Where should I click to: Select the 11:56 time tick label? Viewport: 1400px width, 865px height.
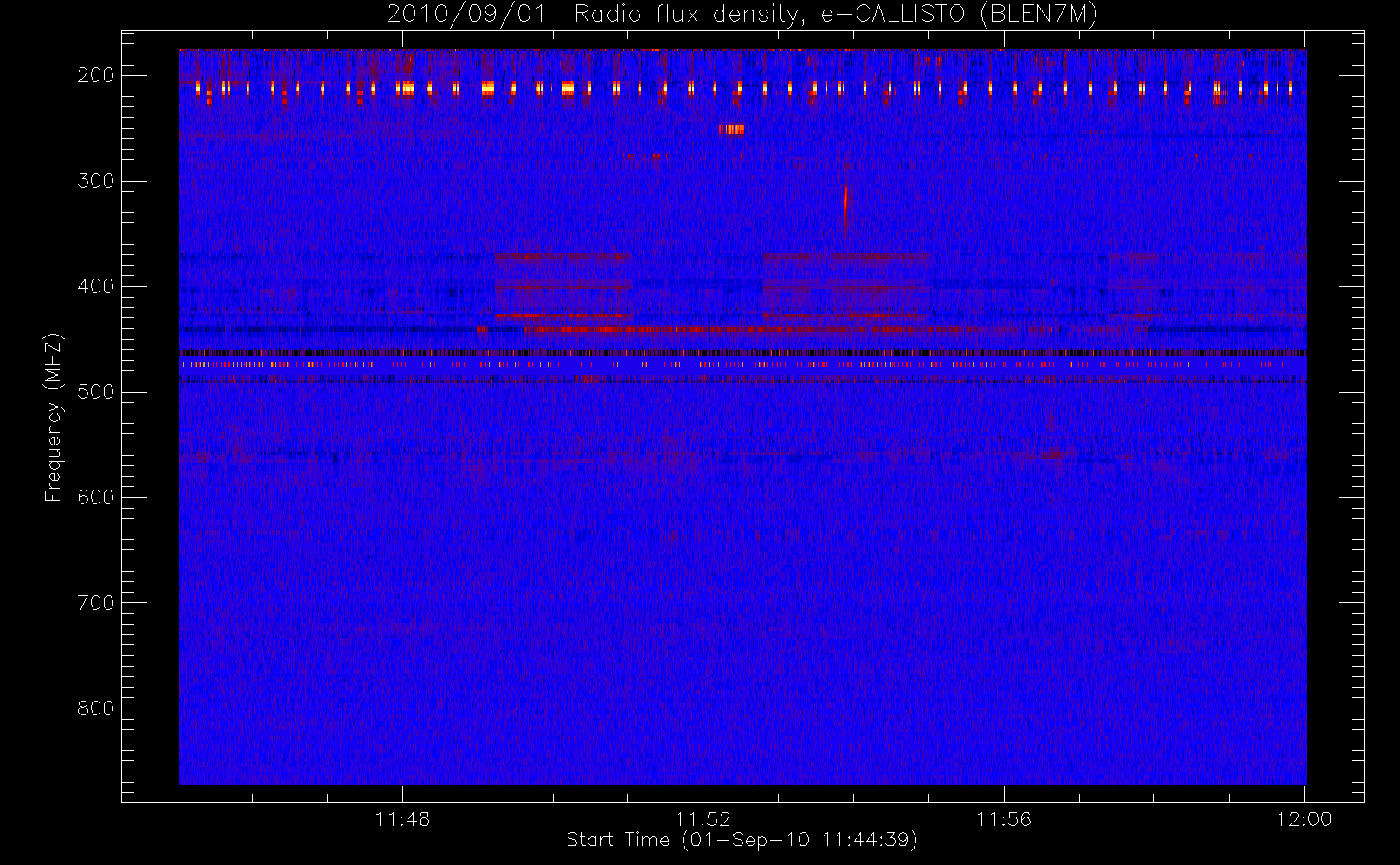(1004, 819)
